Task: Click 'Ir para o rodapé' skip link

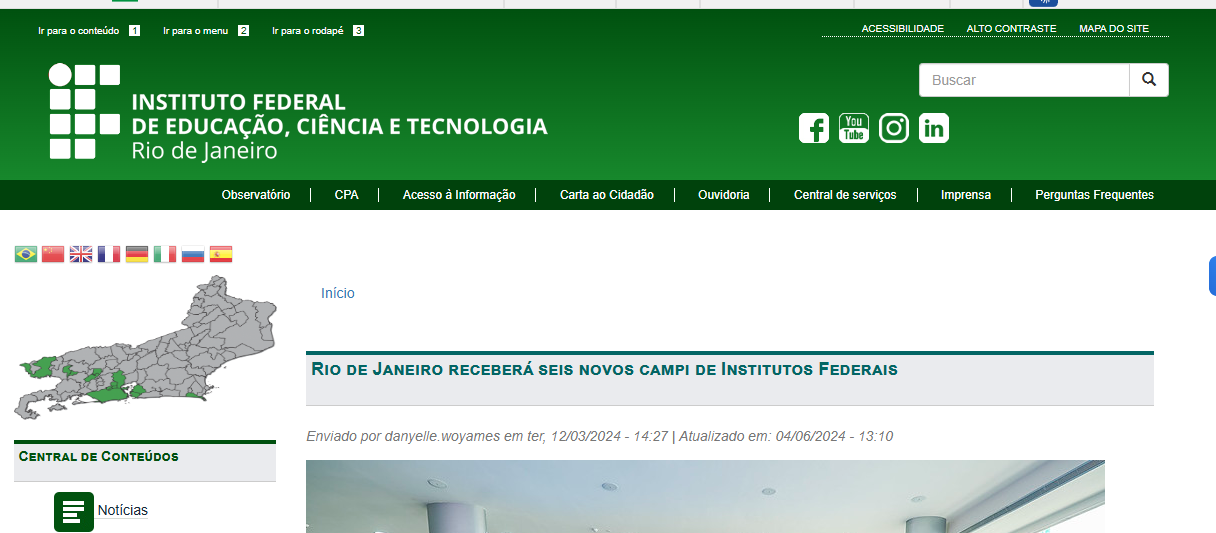Action: point(318,31)
